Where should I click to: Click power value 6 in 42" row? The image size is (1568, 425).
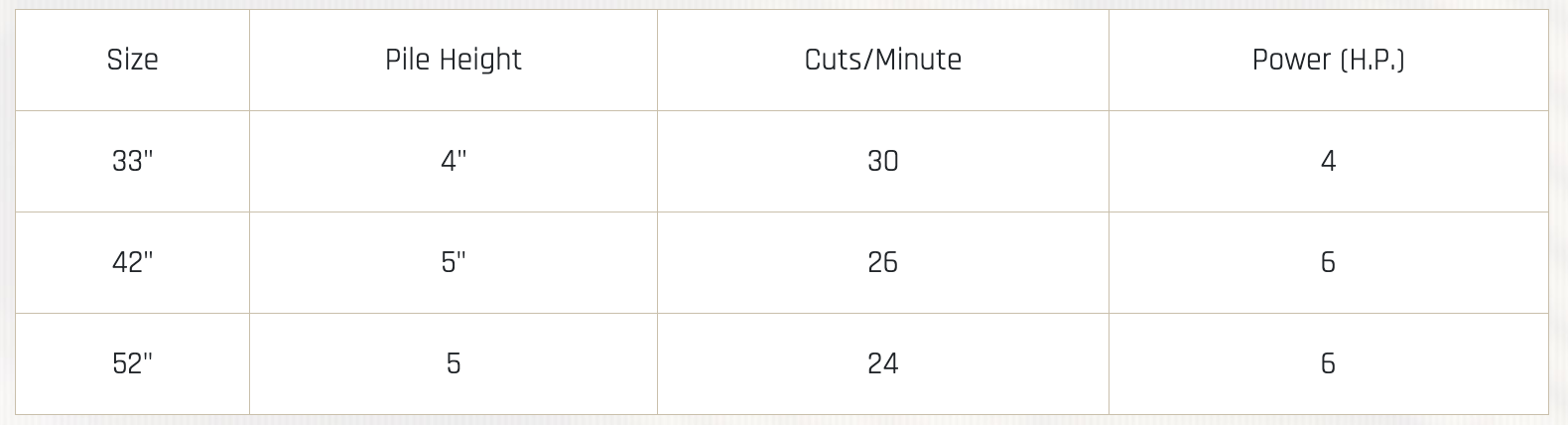point(1328,262)
